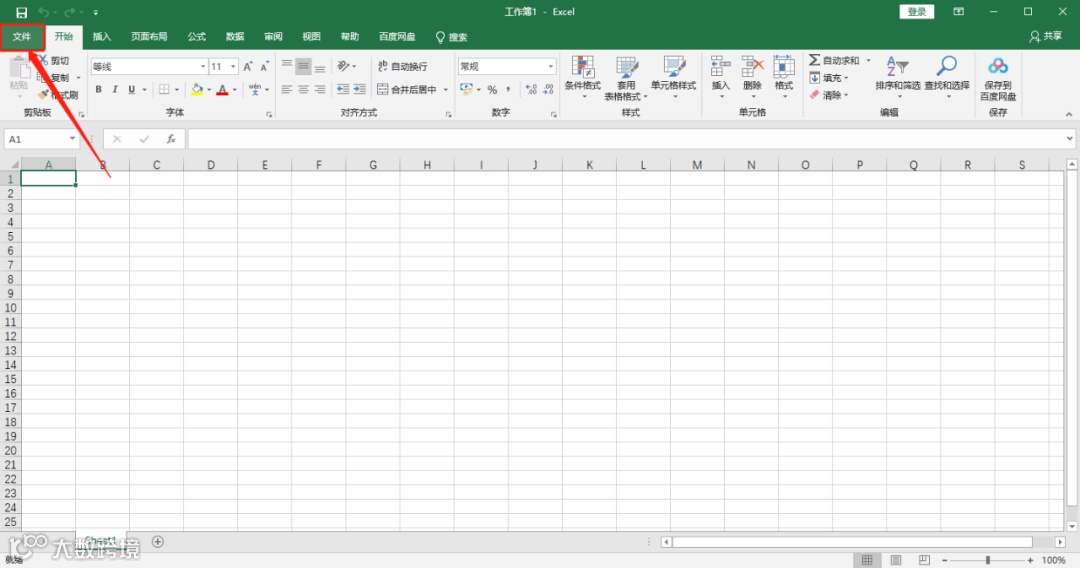
Task: Switch to the 页面布局 tab
Action: click(x=149, y=36)
